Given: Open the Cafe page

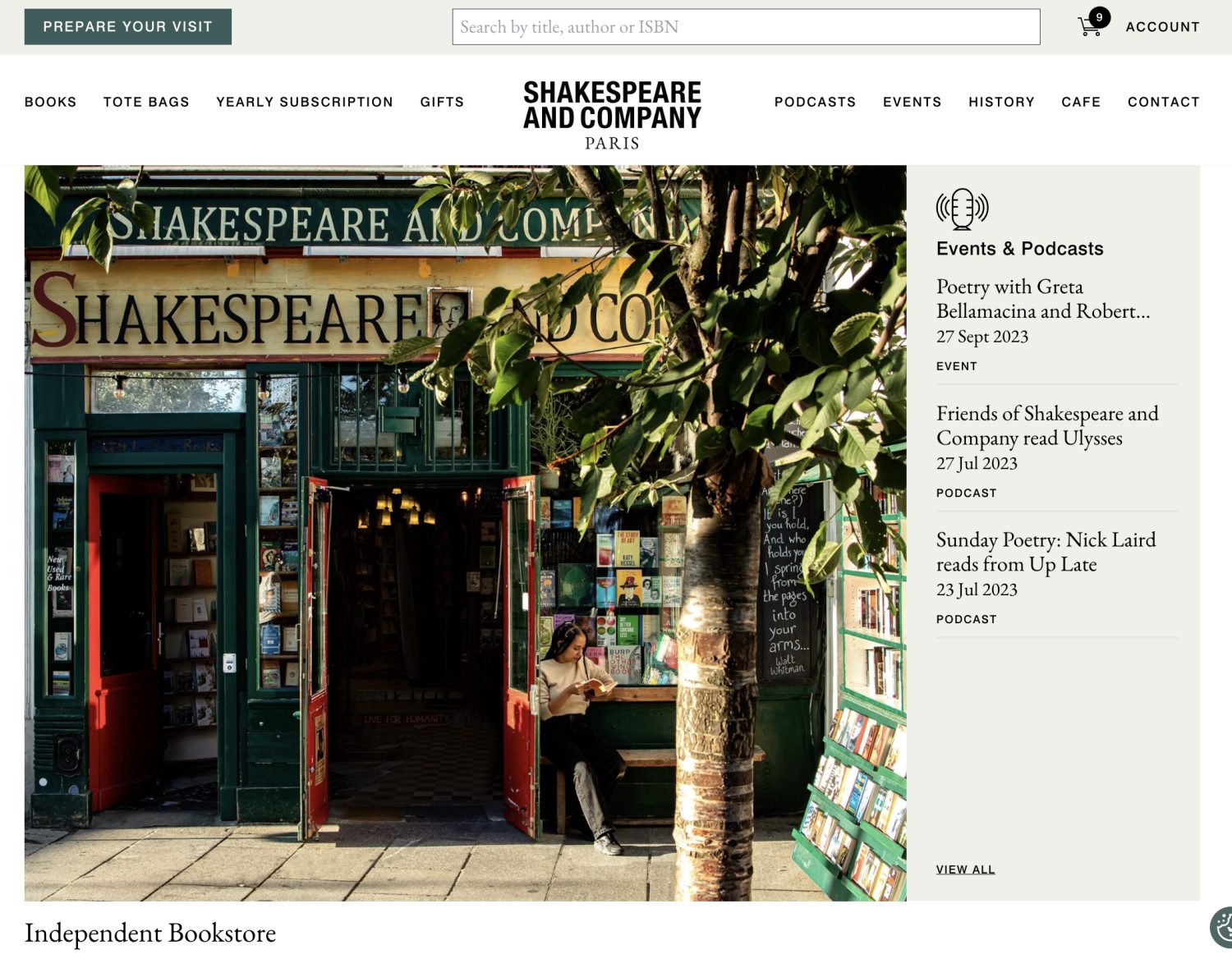Looking at the screenshot, I should [1081, 102].
